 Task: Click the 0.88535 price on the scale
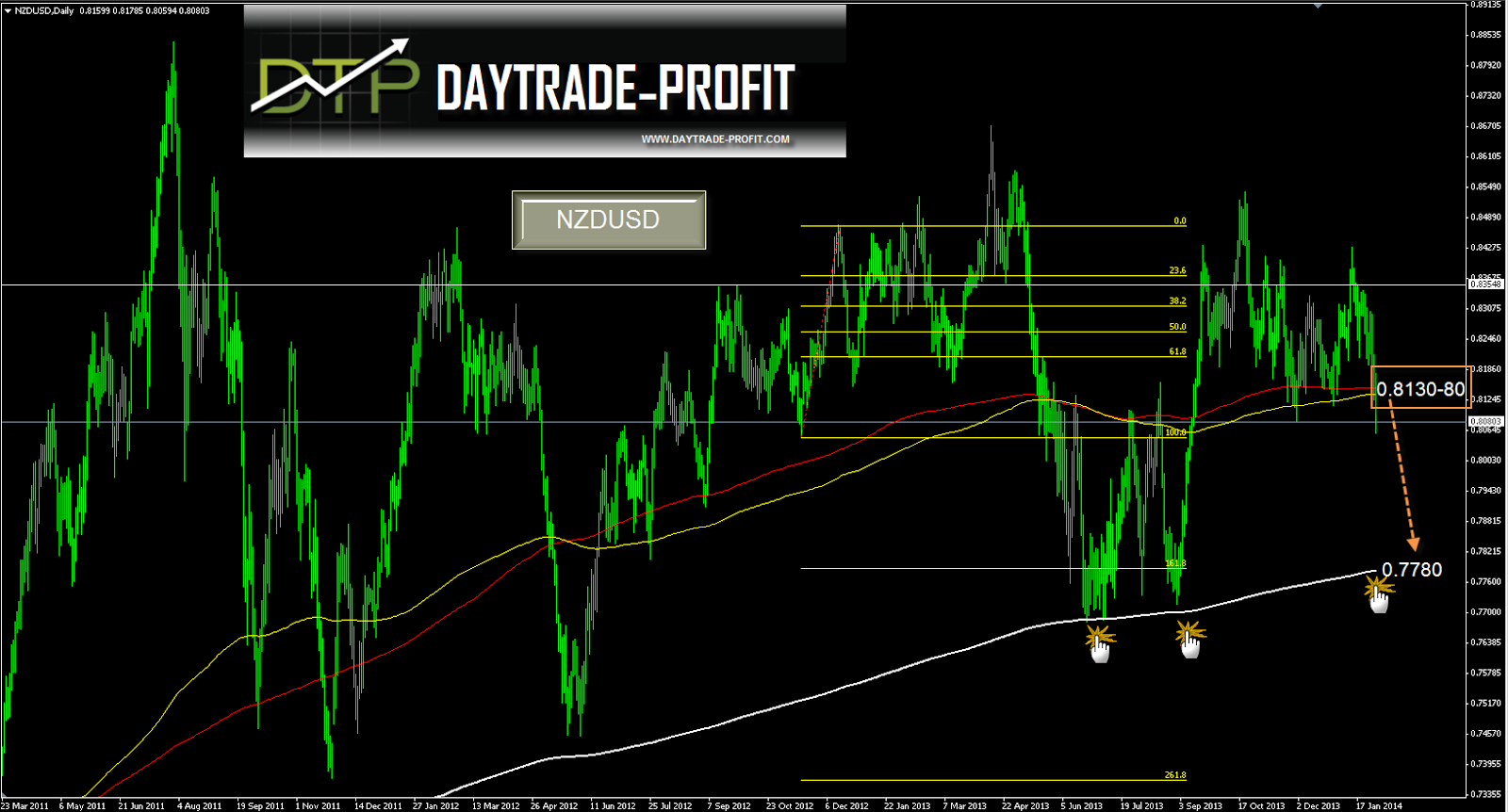1486,35
